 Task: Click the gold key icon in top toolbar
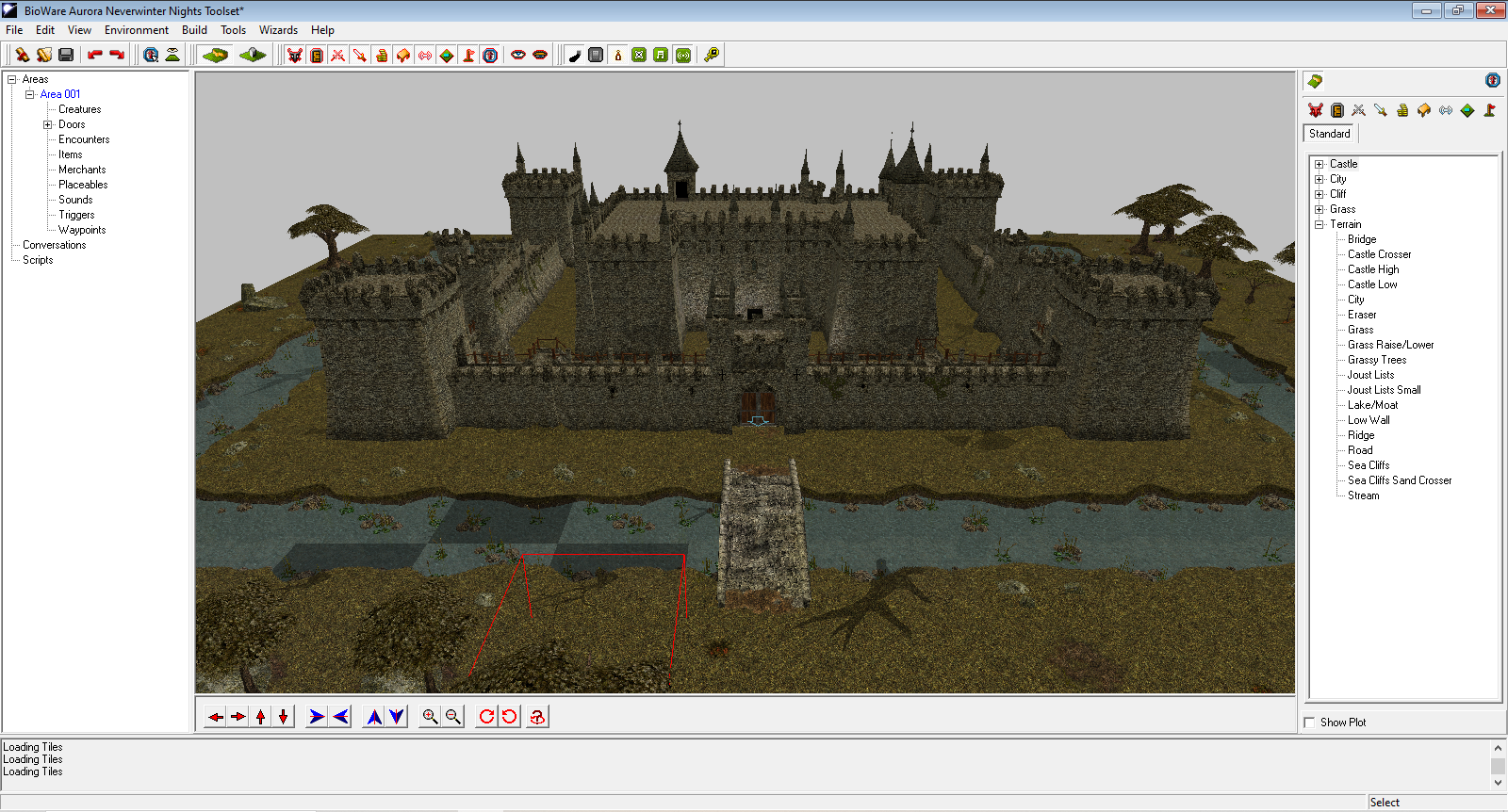[712, 56]
